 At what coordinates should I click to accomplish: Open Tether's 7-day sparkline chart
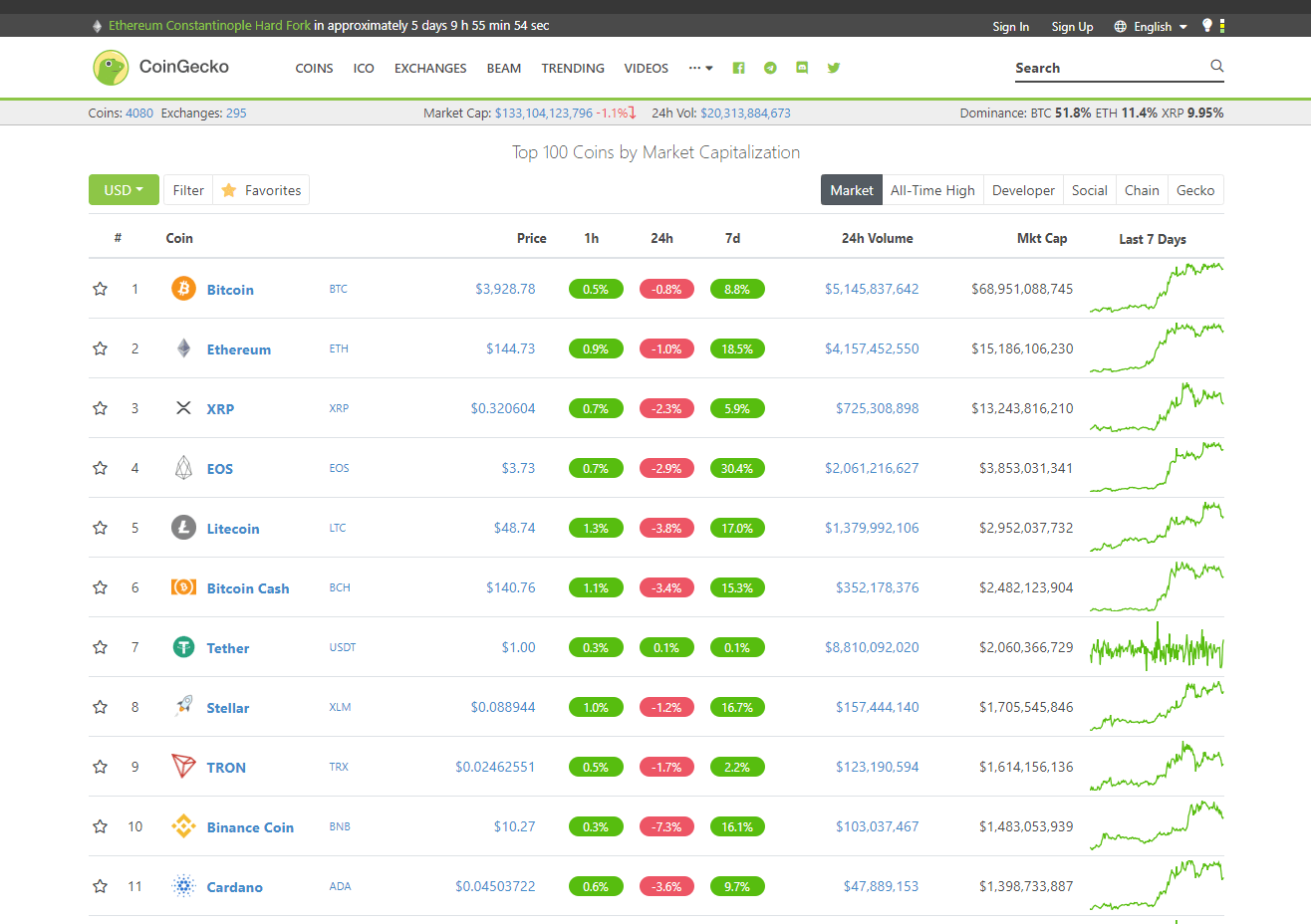[x=1157, y=646]
